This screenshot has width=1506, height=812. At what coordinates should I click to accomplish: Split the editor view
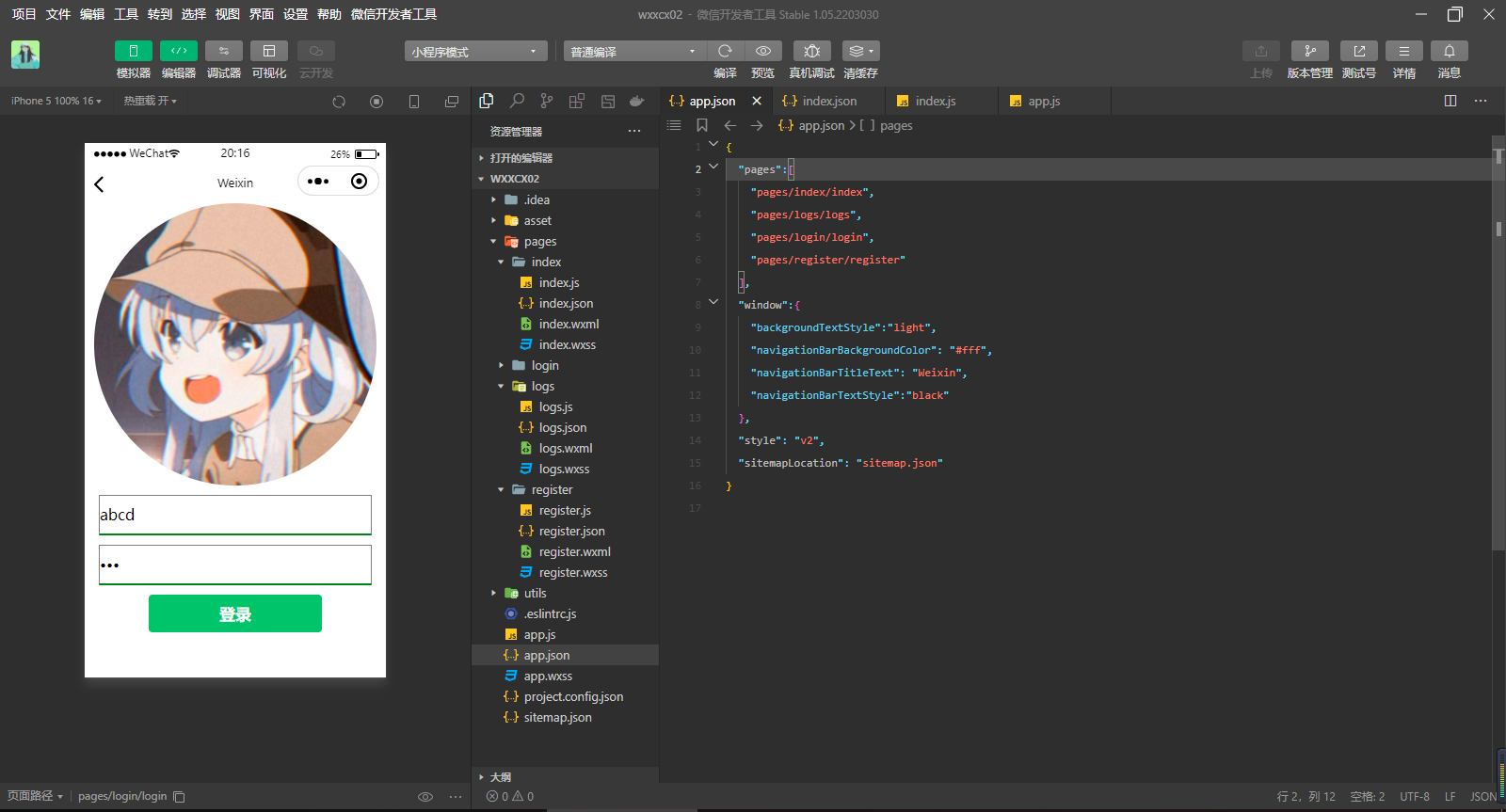click(1450, 101)
